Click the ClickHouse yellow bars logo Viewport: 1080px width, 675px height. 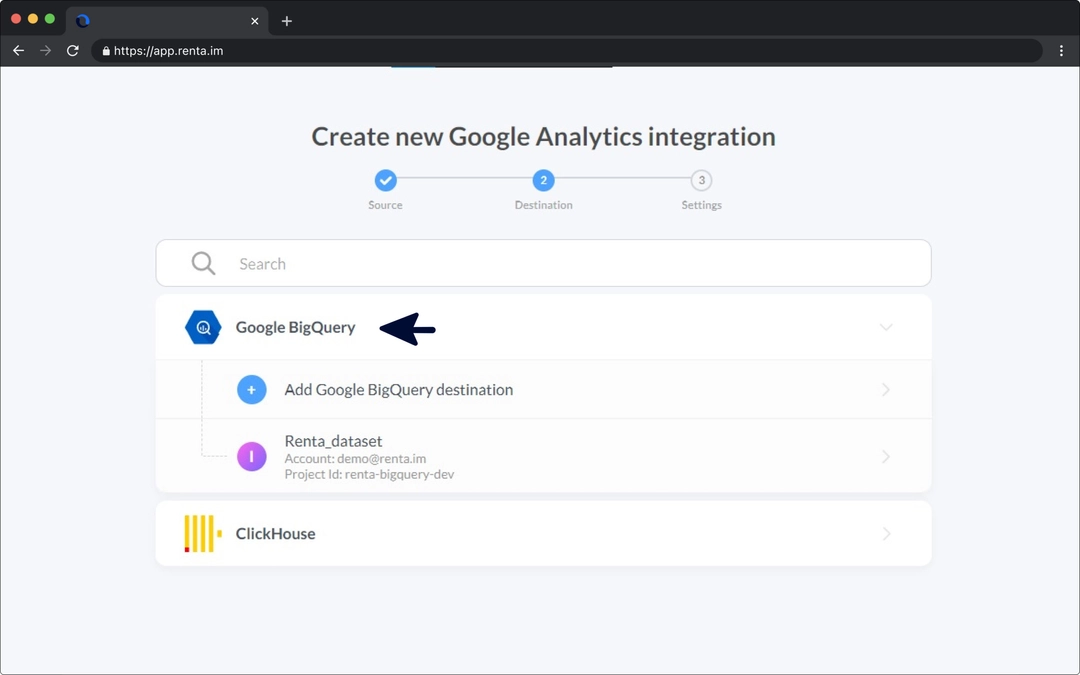202,534
